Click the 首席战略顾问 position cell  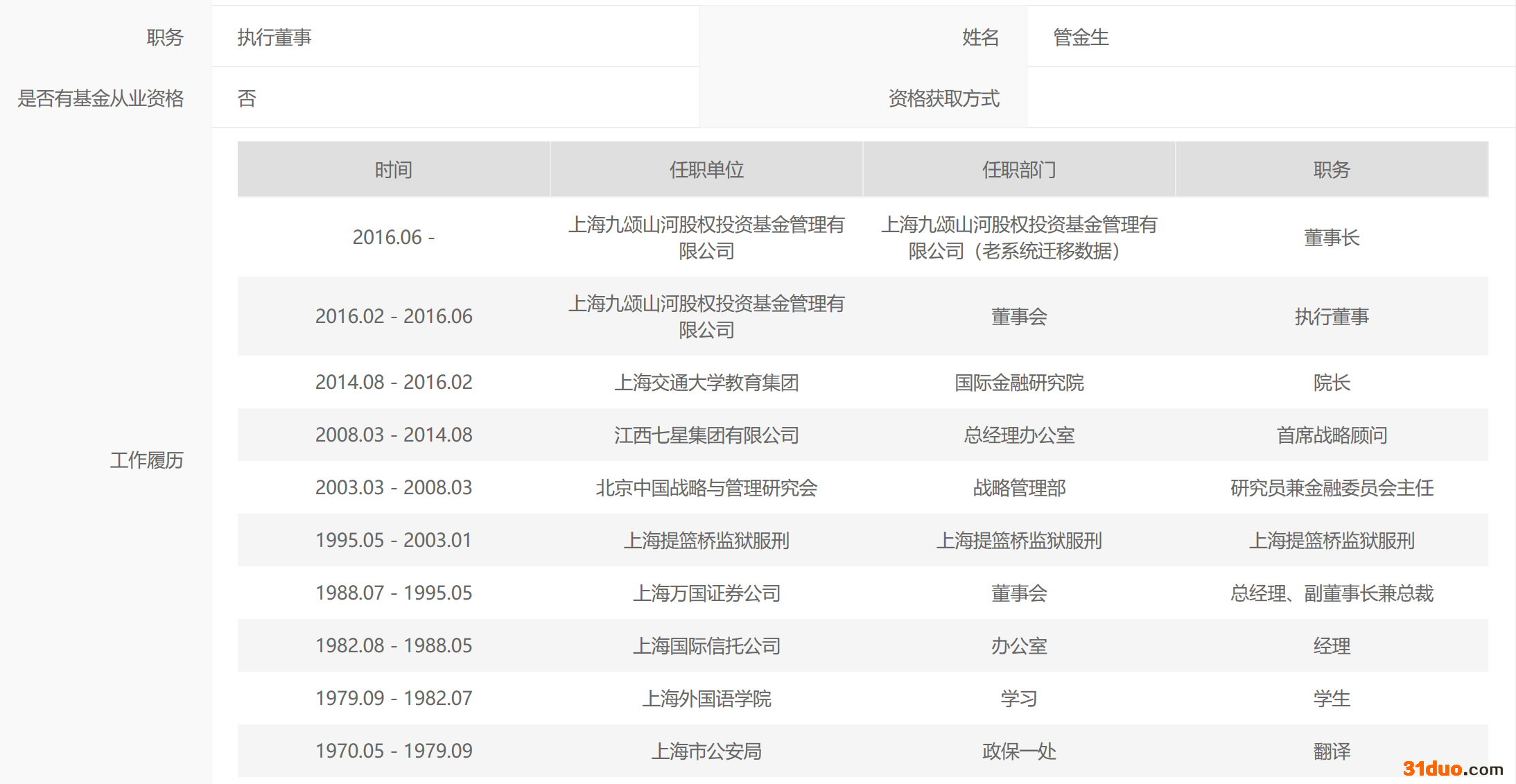(x=1331, y=435)
